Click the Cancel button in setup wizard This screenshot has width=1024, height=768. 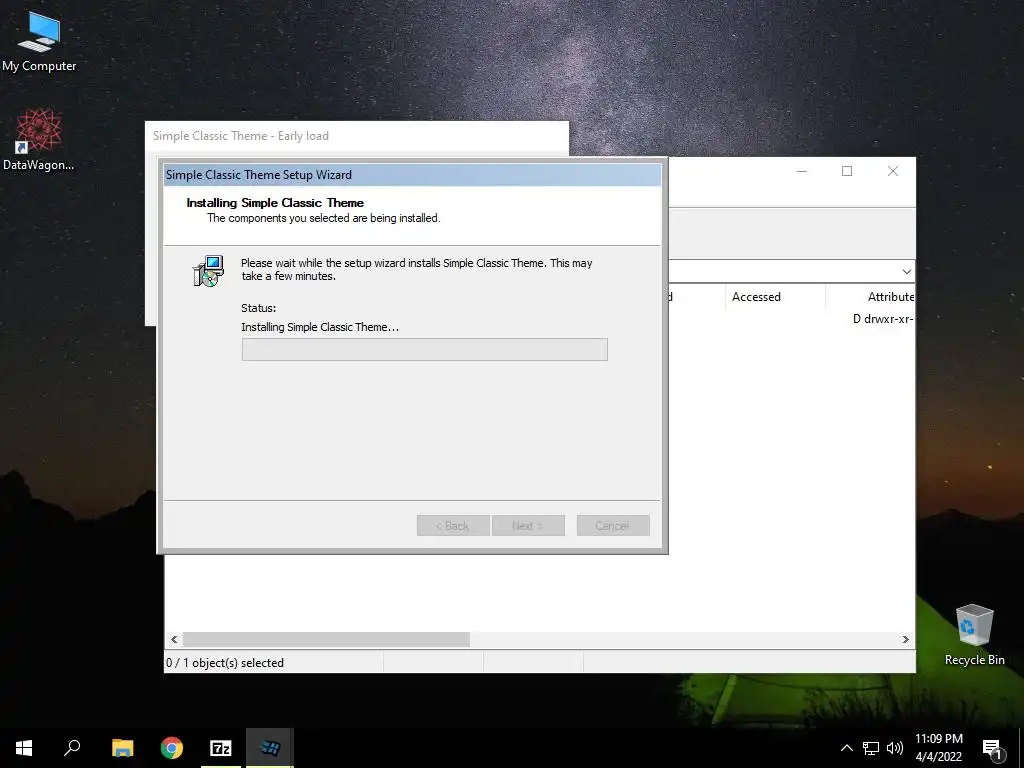tap(613, 526)
